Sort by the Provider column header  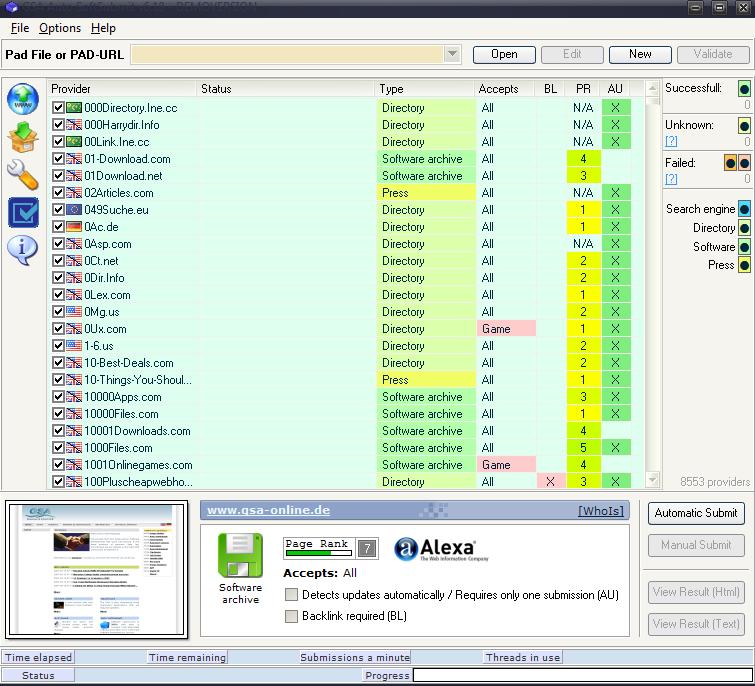tap(122, 89)
